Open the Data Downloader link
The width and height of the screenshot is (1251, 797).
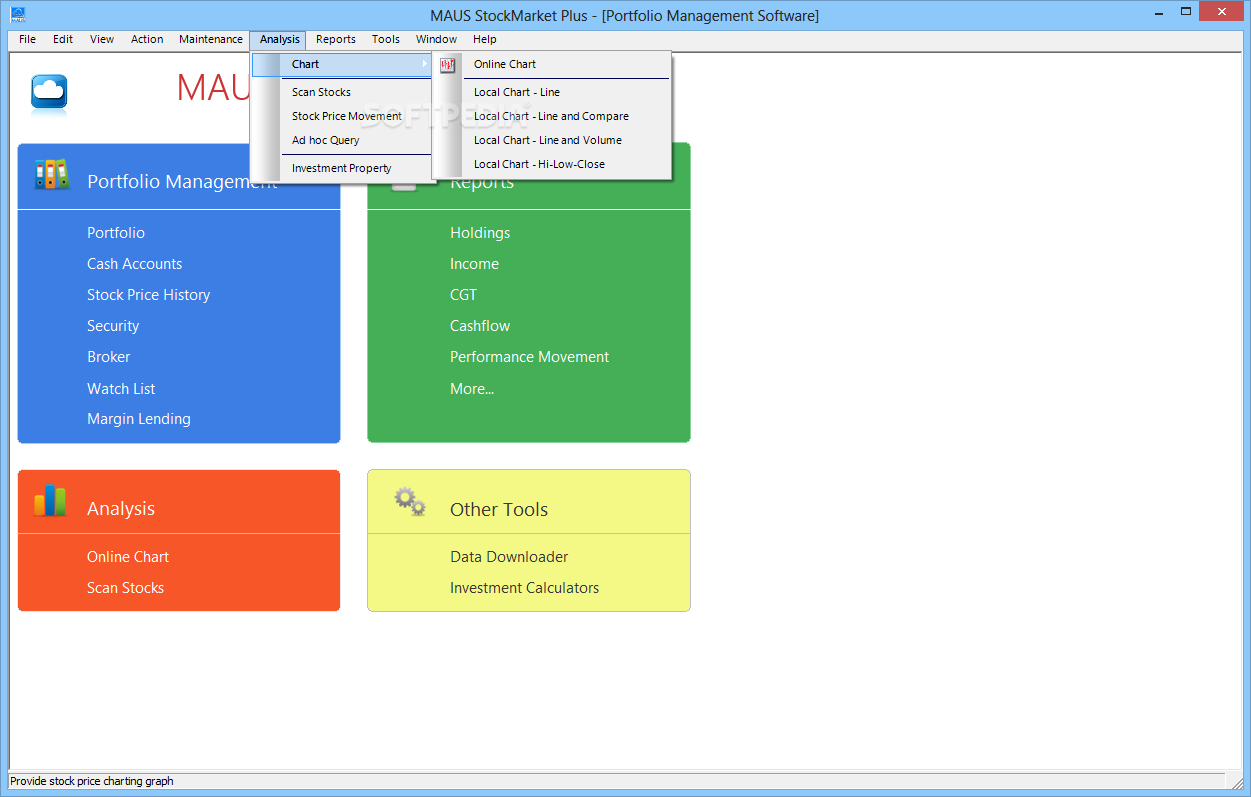509,557
